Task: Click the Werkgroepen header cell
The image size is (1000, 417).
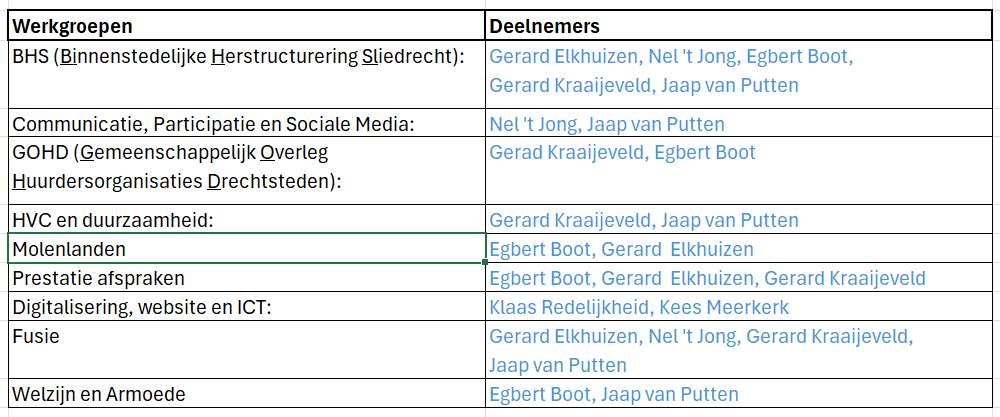Action: coord(245,25)
